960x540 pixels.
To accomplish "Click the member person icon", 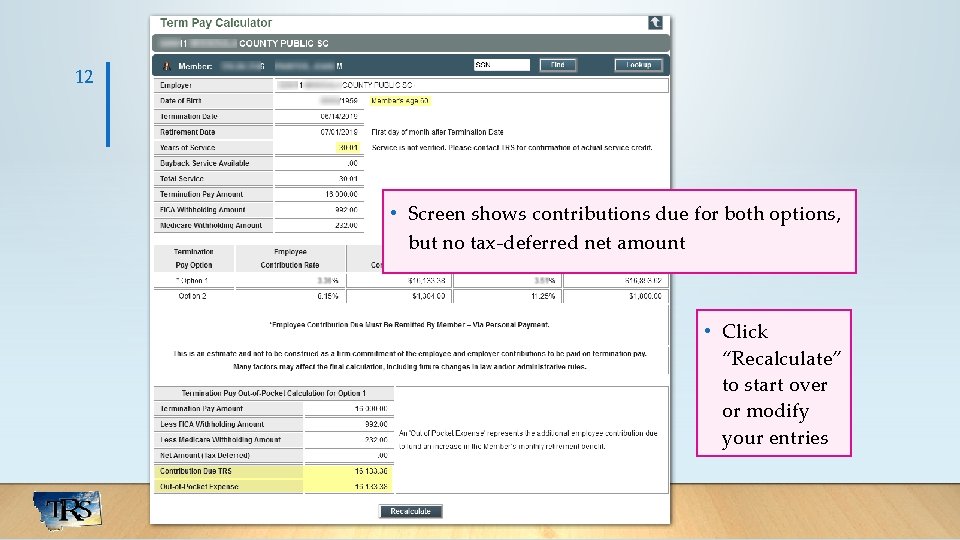I will point(166,66).
